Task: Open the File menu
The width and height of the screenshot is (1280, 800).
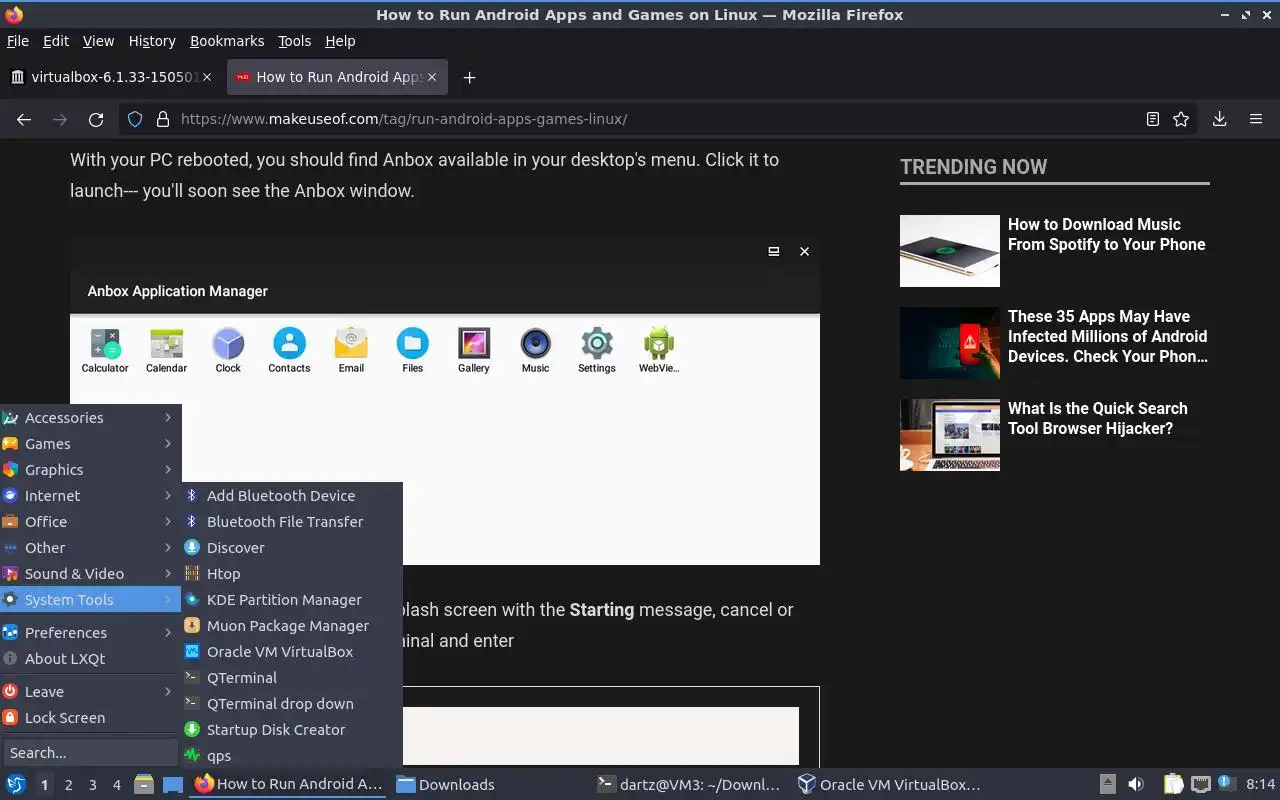Action: (x=18, y=41)
